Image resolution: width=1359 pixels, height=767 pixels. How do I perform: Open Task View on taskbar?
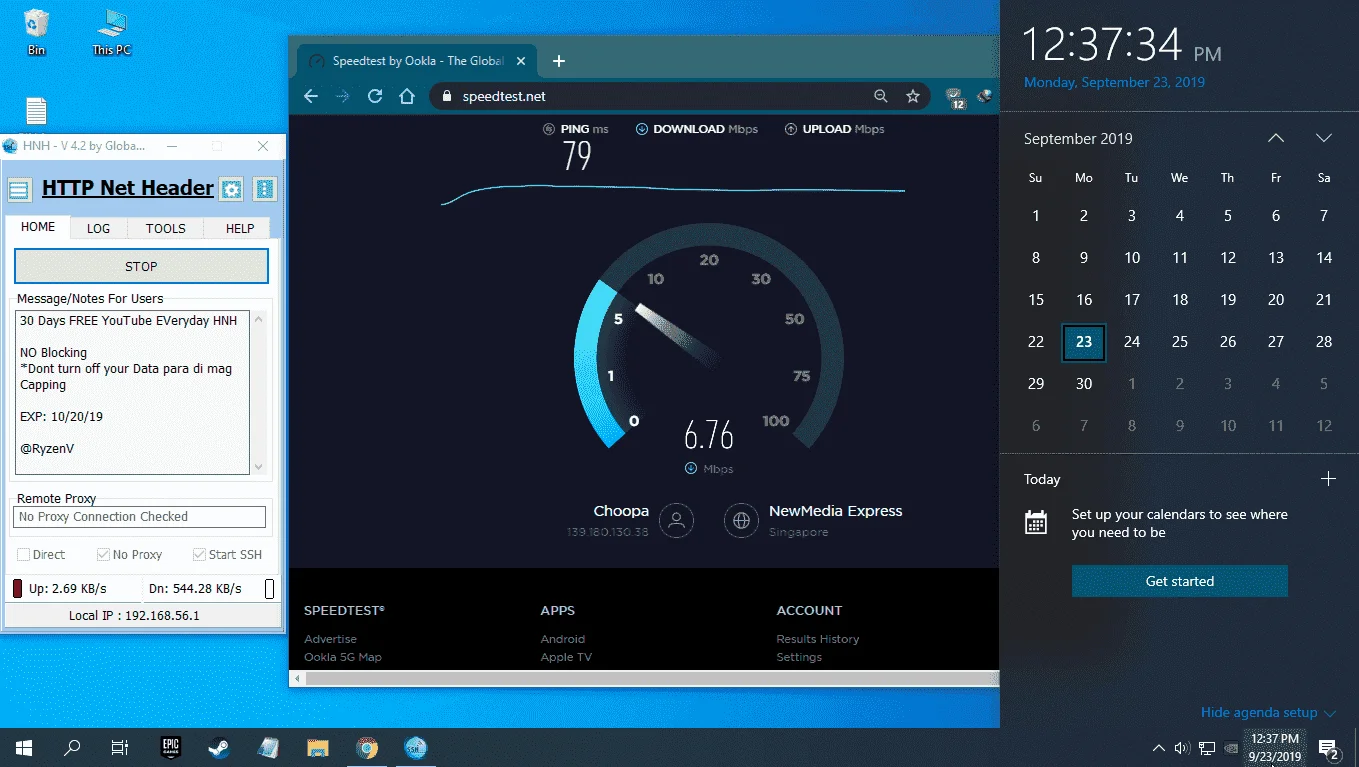[x=119, y=747]
